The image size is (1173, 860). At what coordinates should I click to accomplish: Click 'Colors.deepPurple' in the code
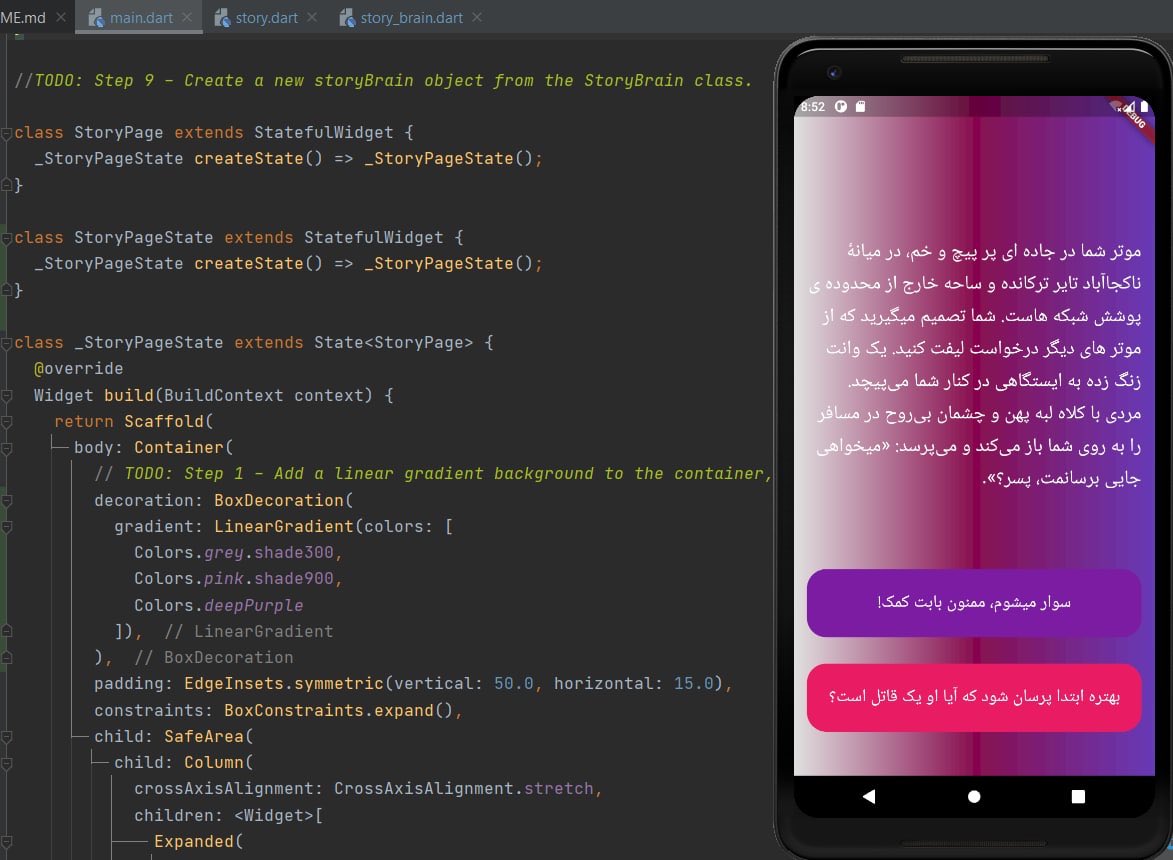point(218,605)
